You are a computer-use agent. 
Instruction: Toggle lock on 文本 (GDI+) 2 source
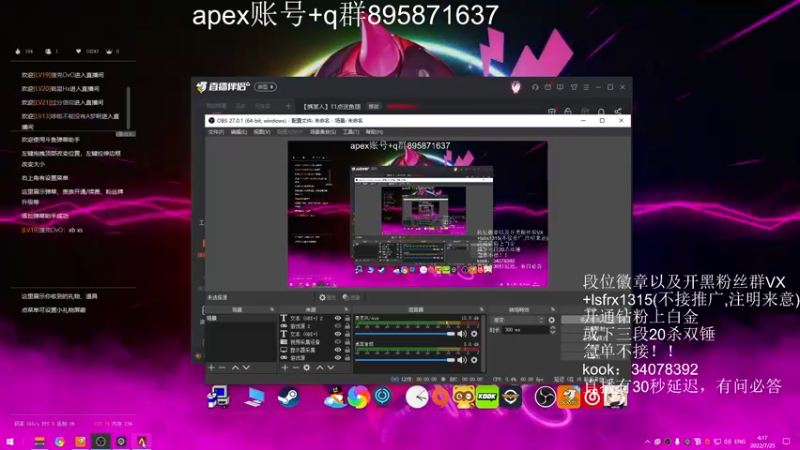(x=347, y=318)
